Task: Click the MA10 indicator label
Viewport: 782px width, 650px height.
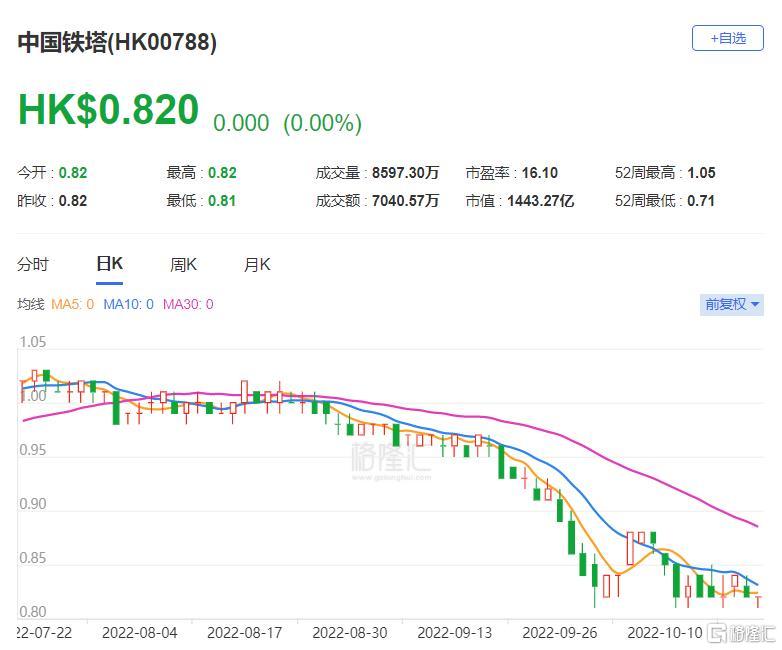Action: click(x=128, y=304)
